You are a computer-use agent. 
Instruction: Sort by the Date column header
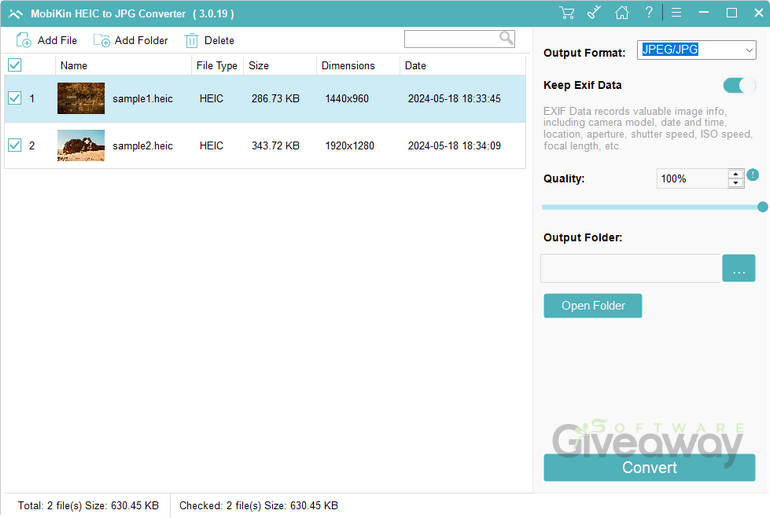point(463,65)
